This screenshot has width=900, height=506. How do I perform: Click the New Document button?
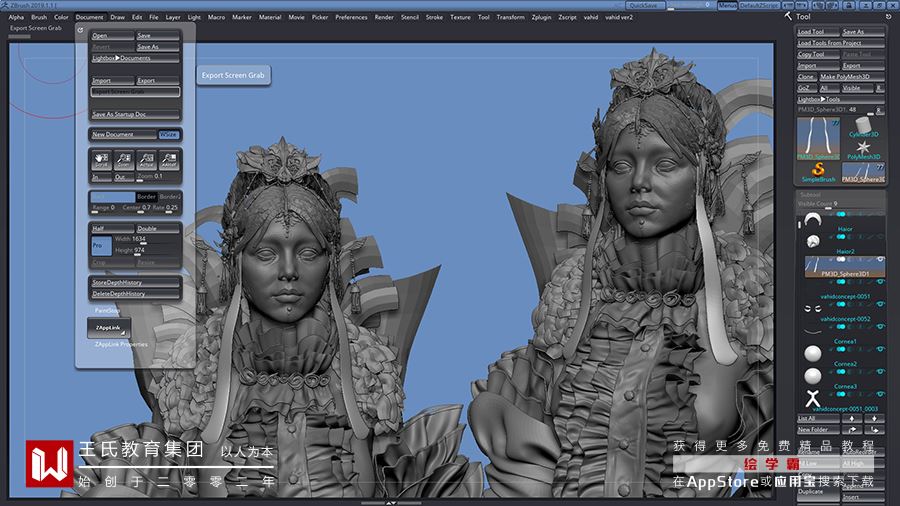[123, 134]
